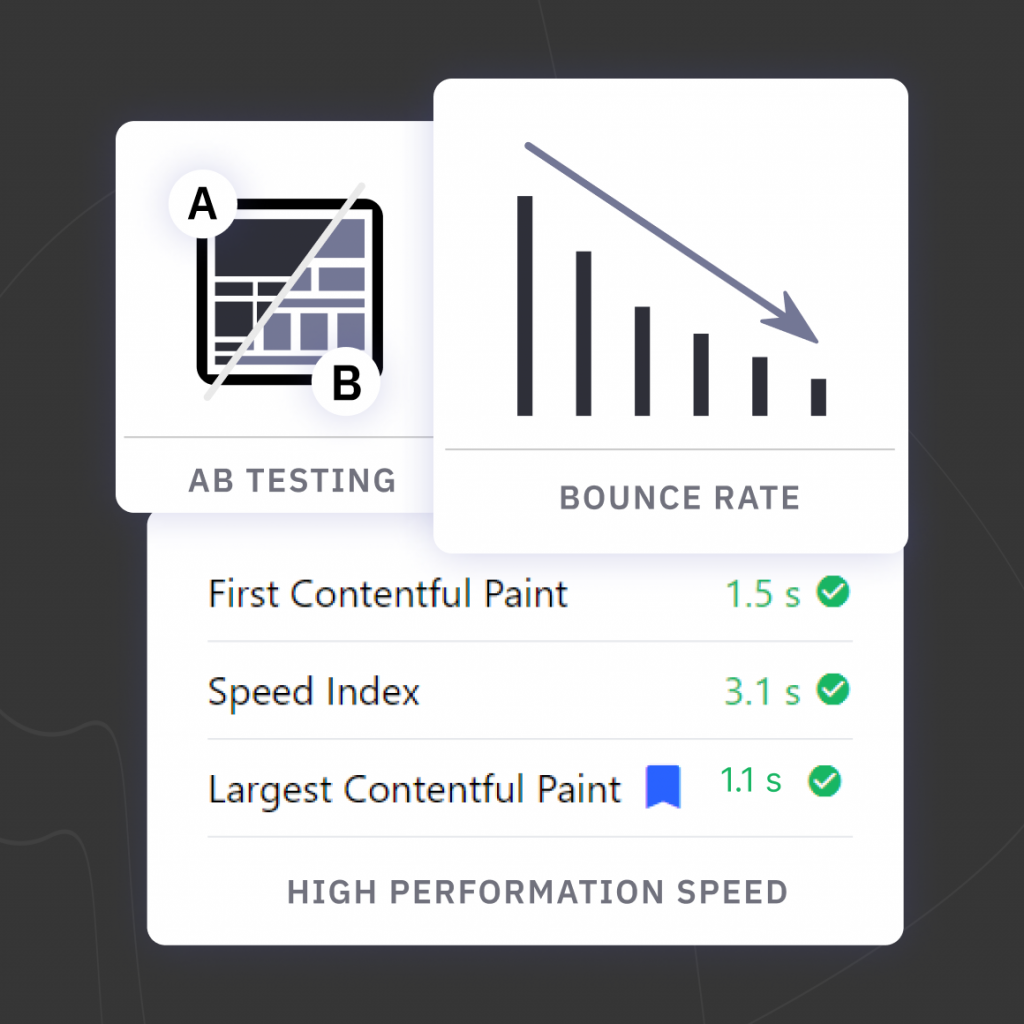This screenshot has height=1024, width=1024.
Task: Select the circled letter A badge
Action: tap(202, 203)
